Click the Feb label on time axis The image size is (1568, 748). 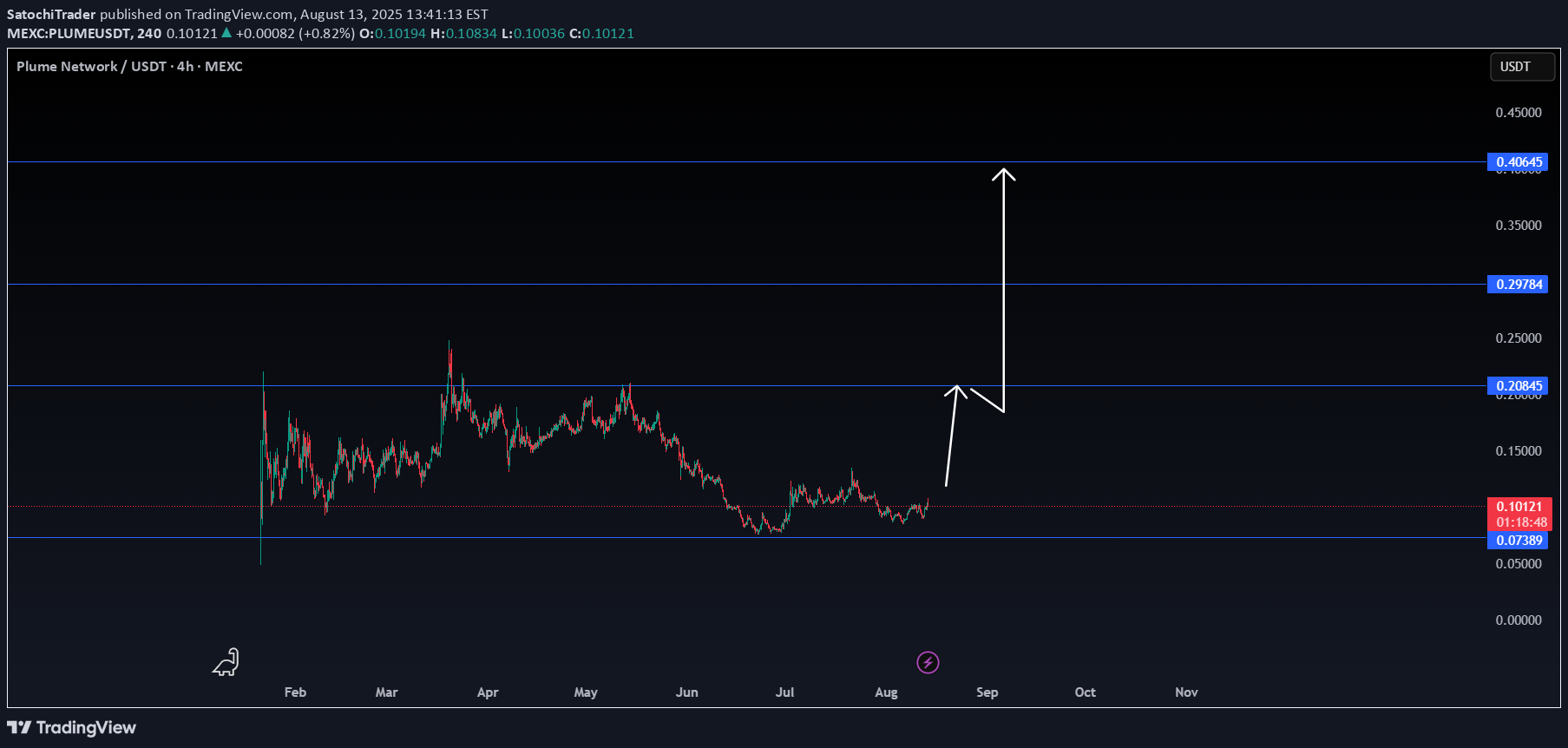tap(295, 692)
